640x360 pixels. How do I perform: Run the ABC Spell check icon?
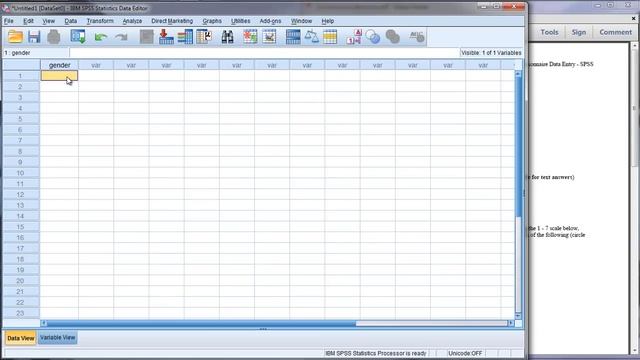[x=417, y=37]
